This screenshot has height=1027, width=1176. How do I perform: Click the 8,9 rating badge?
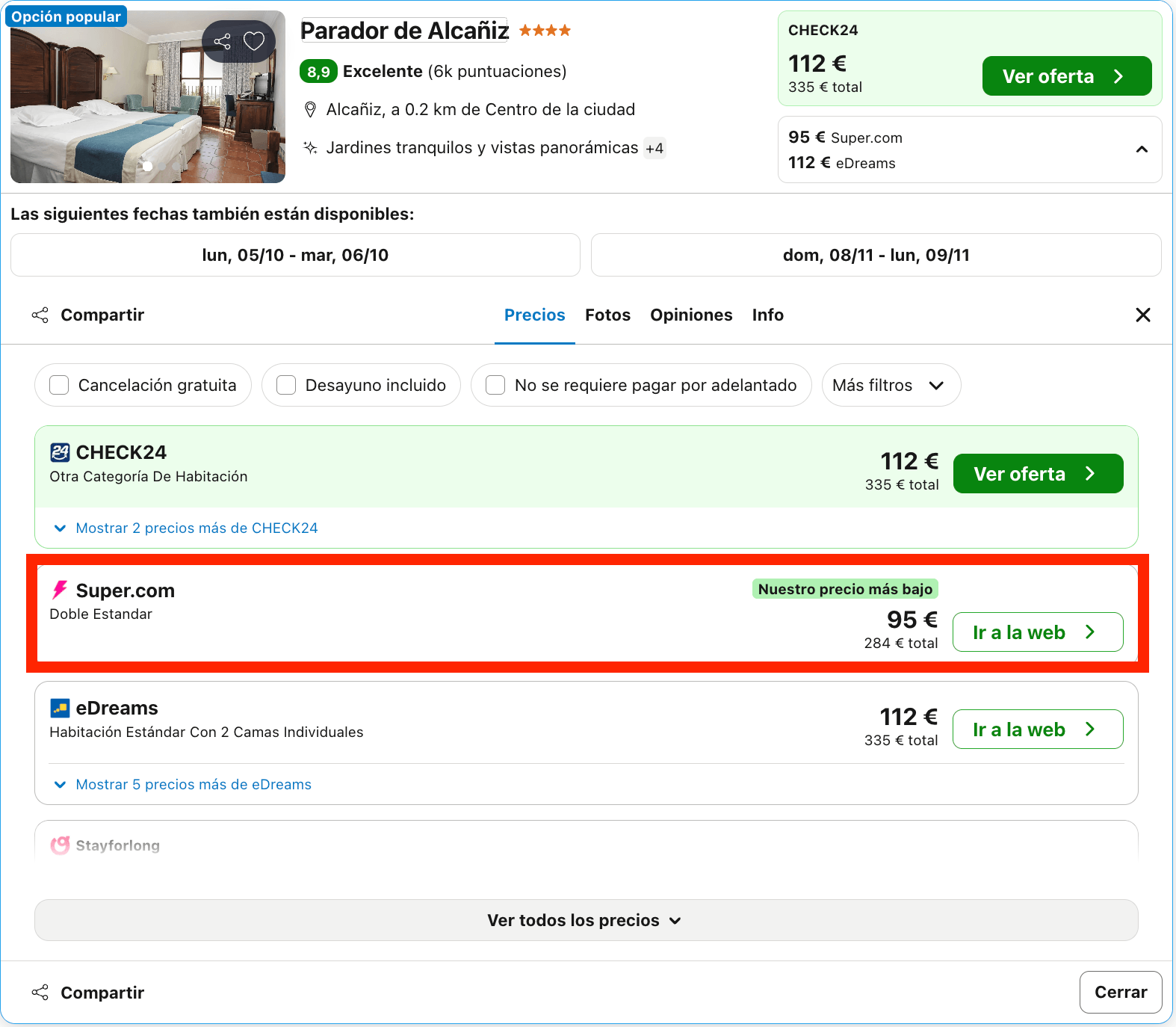click(x=318, y=72)
